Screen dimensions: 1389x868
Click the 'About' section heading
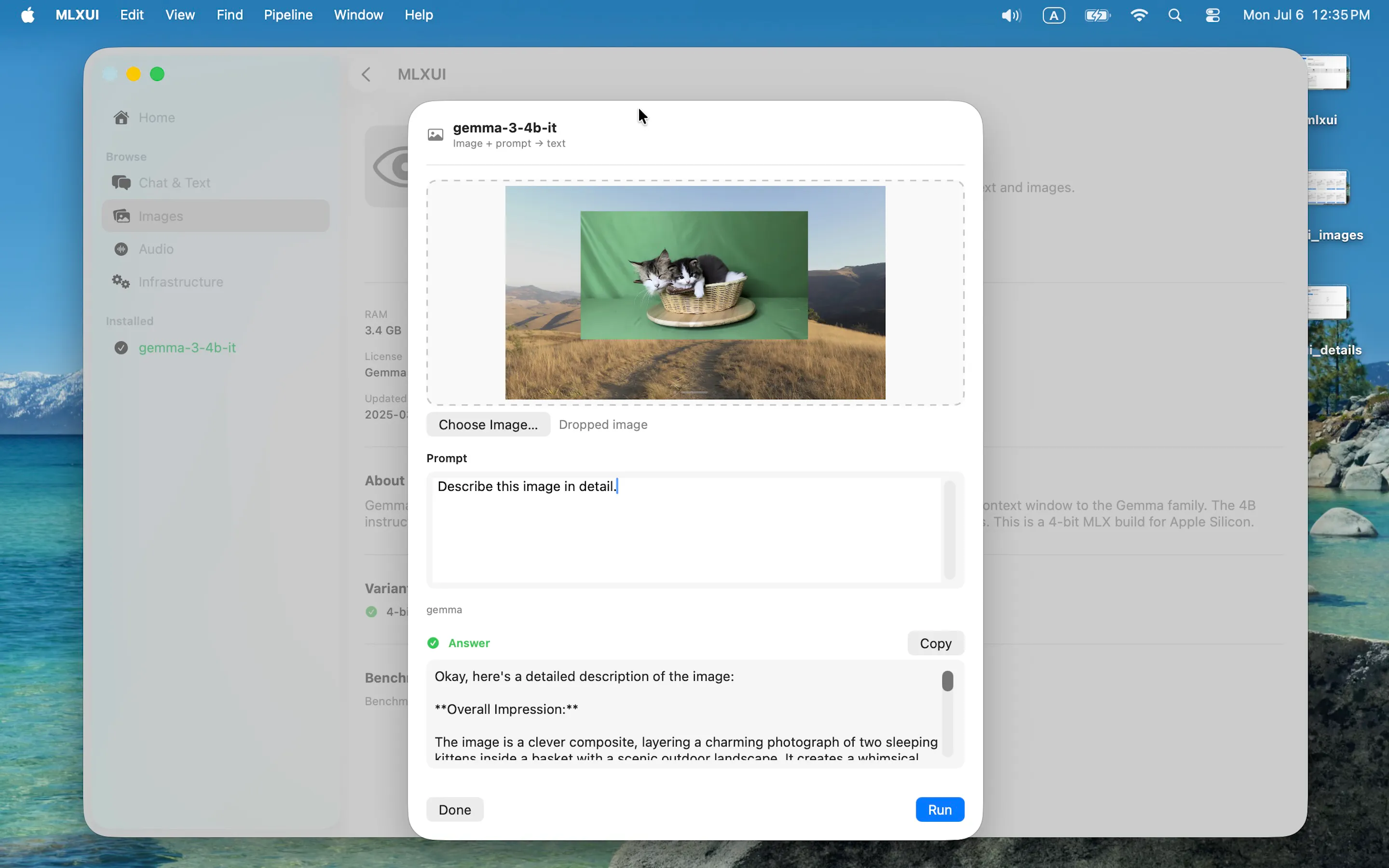pos(384,480)
